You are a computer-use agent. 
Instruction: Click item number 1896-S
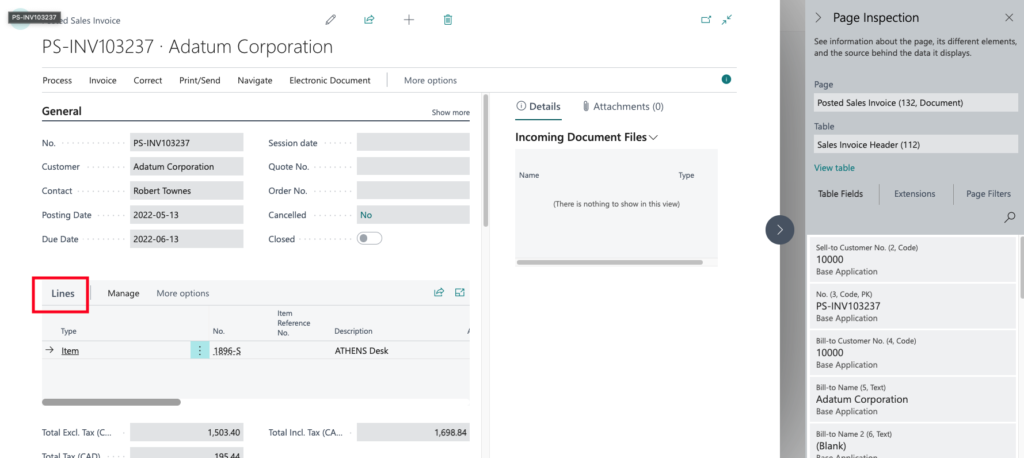[x=227, y=351]
